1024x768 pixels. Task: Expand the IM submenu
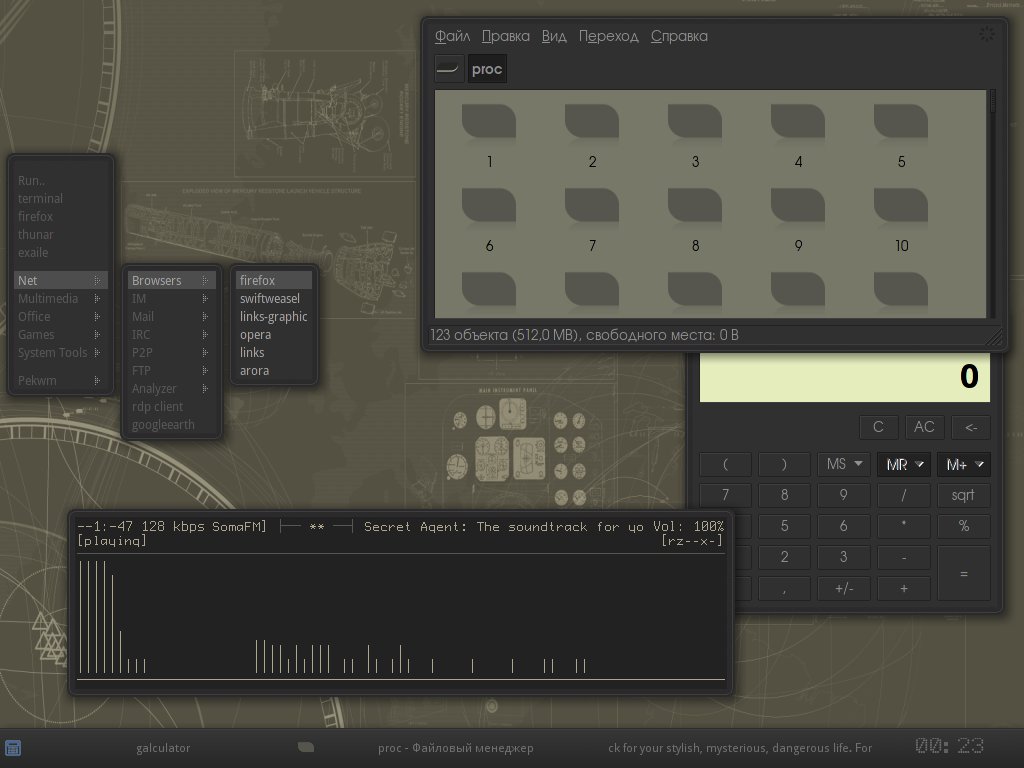click(x=171, y=298)
